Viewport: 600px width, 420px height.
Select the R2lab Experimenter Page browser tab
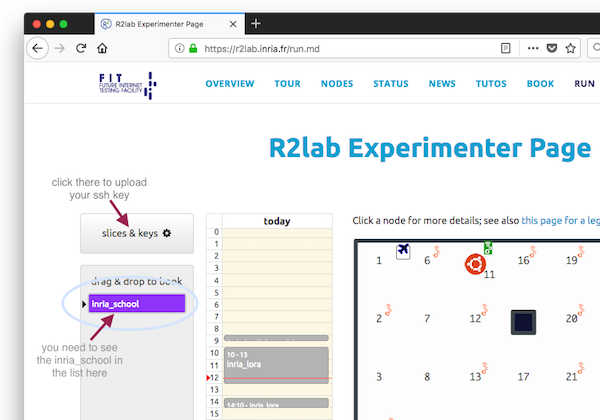pyautogui.click(x=170, y=24)
